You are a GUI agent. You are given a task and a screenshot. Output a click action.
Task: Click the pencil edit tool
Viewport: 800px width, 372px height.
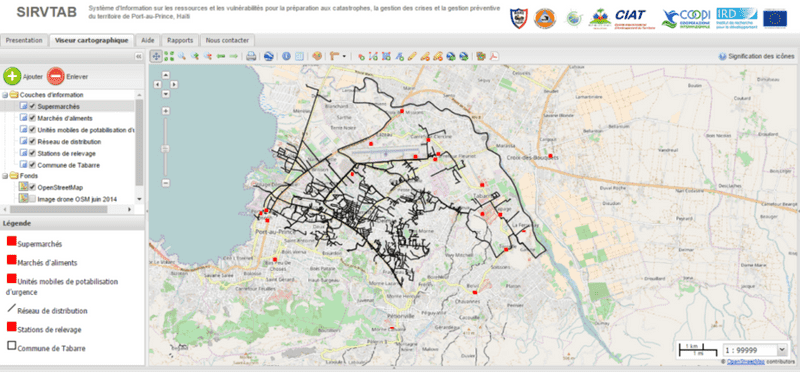[412, 57]
